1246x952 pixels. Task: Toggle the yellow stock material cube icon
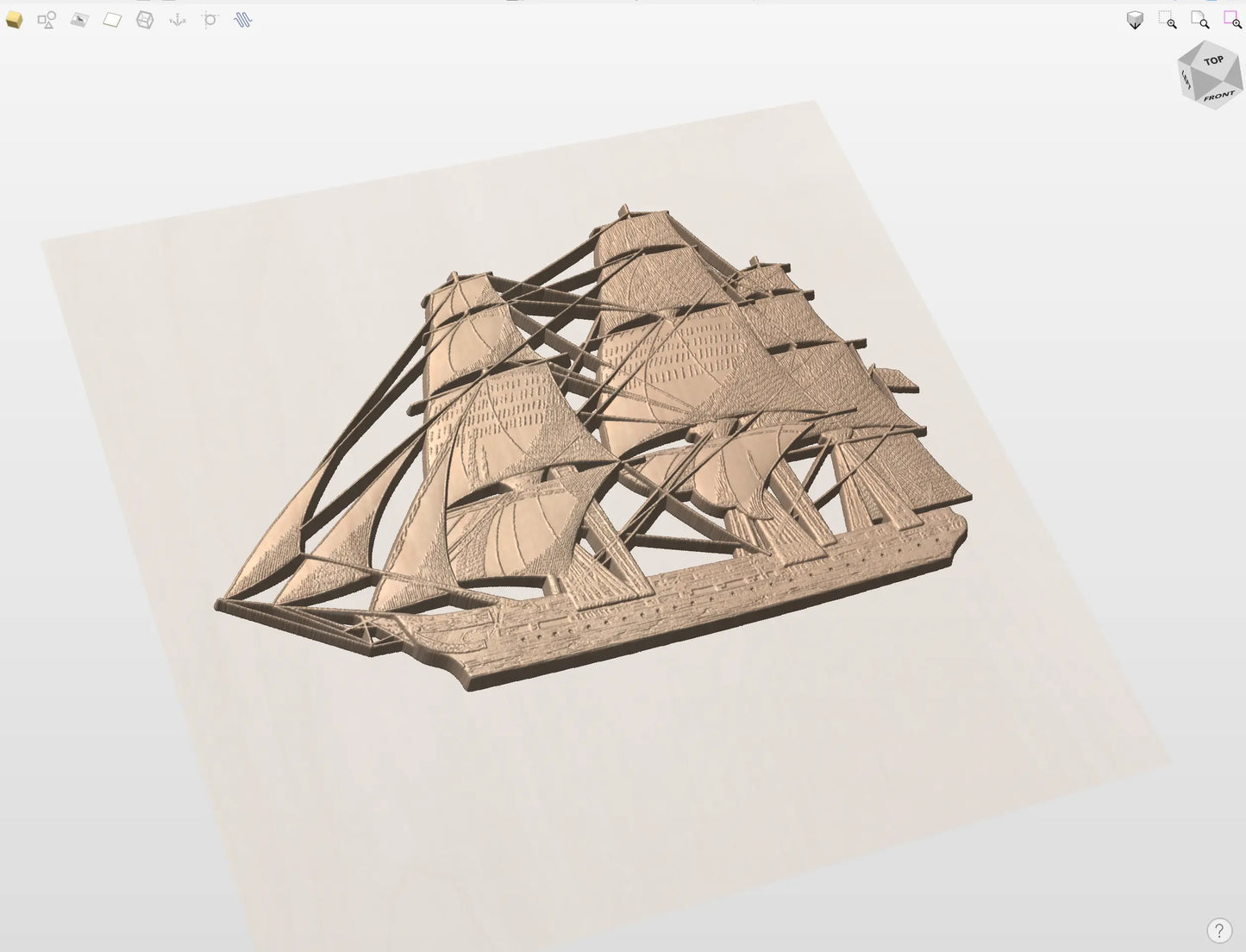[x=14, y=20]
